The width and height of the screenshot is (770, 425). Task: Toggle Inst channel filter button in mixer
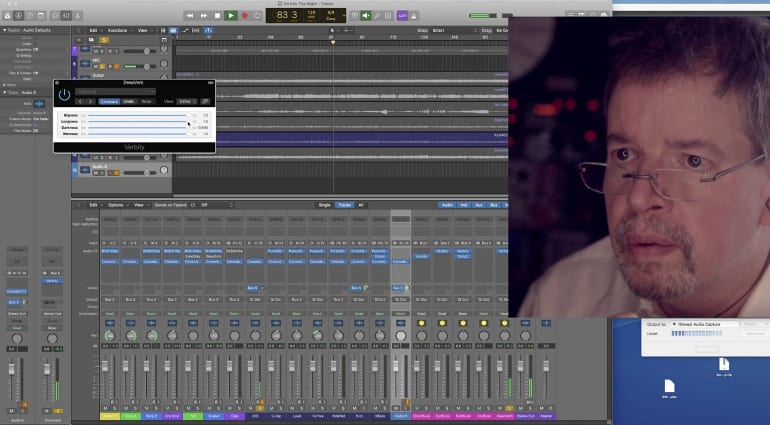pos(464,205)
